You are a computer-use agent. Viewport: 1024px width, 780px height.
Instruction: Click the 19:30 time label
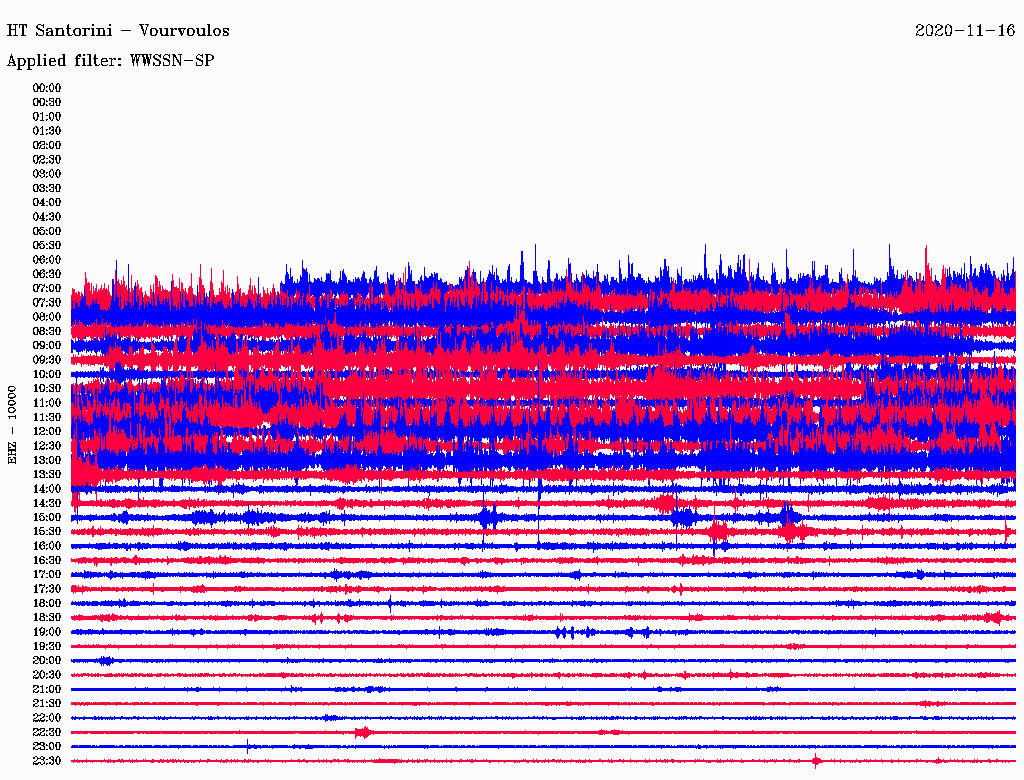pos(47,647)
